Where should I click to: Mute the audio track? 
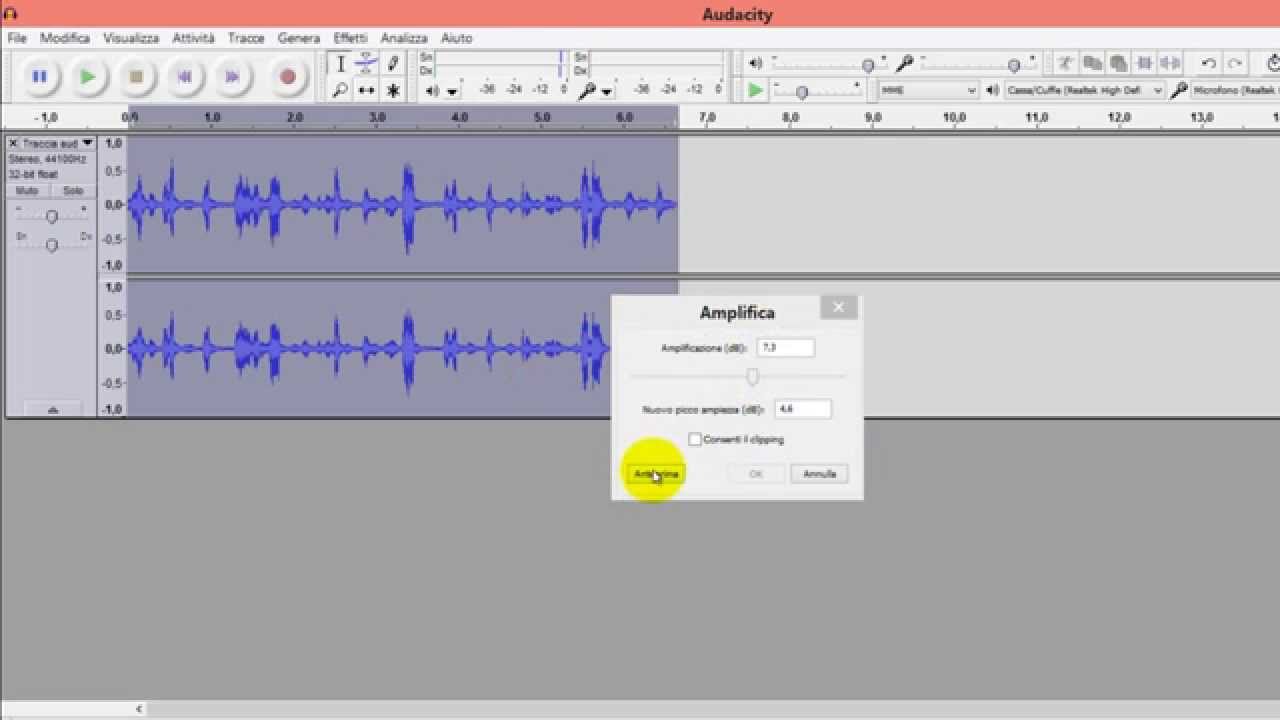coord(27,190)
